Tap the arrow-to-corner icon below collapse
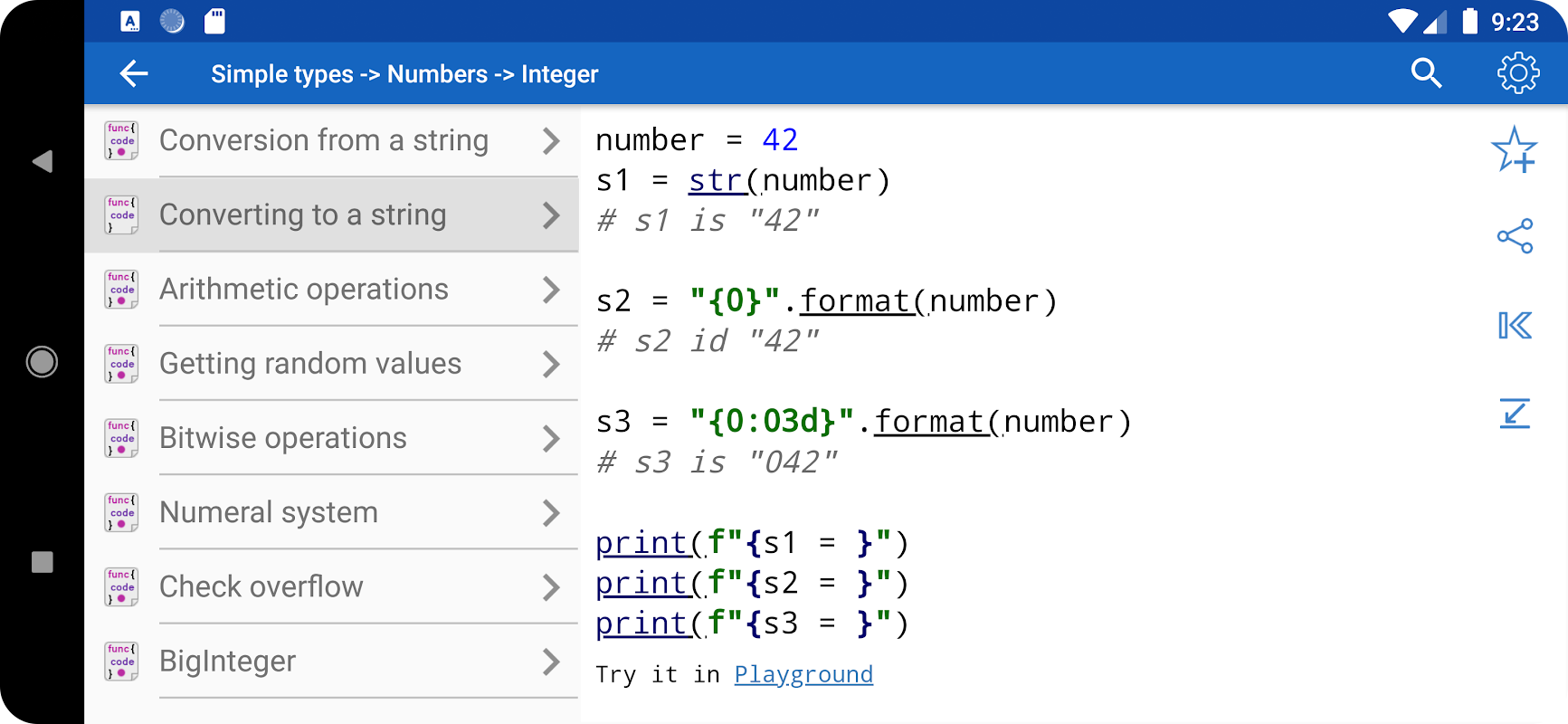 click(x=1515, y=413)
